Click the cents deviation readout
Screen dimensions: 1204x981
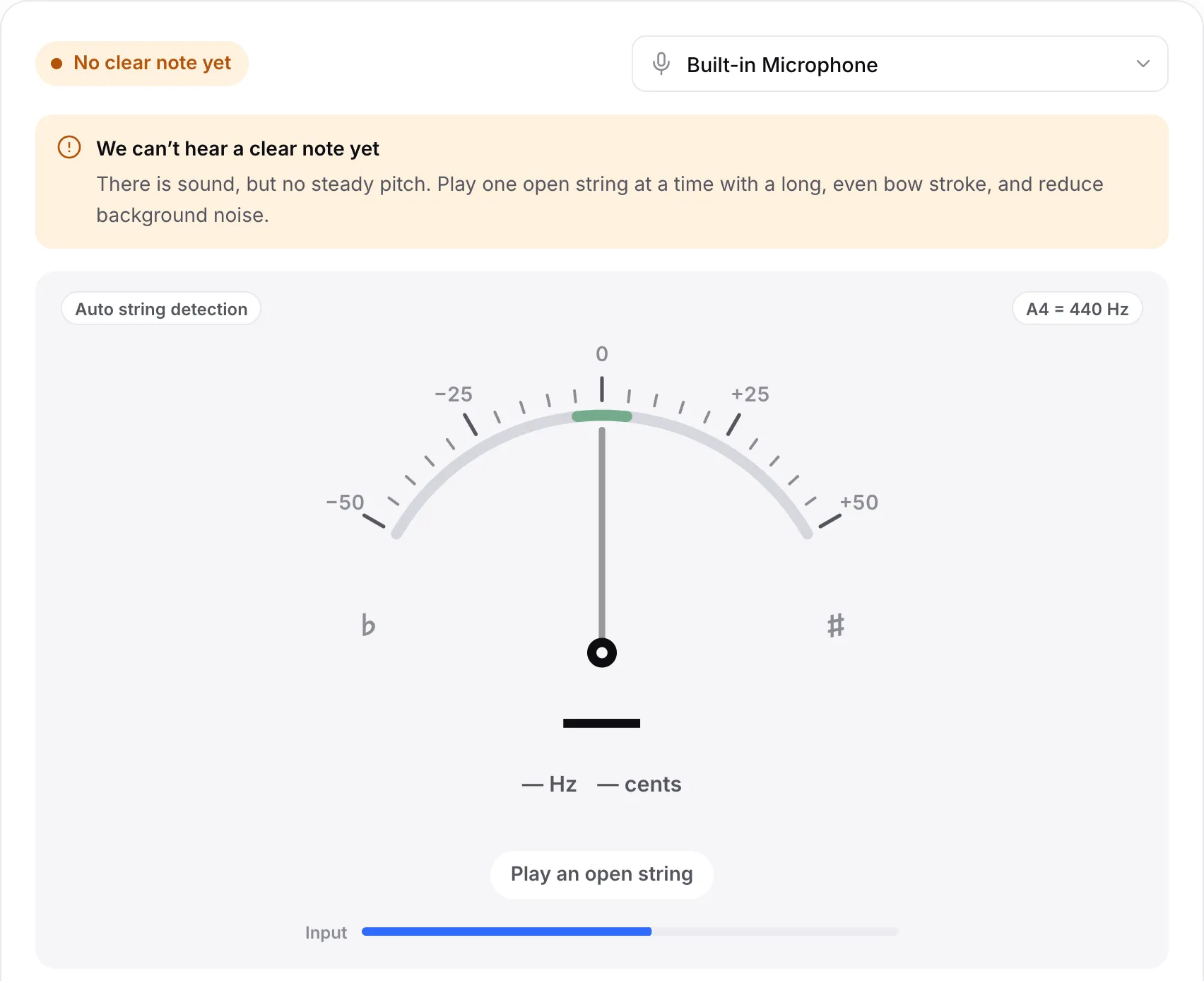coord(639,785)
